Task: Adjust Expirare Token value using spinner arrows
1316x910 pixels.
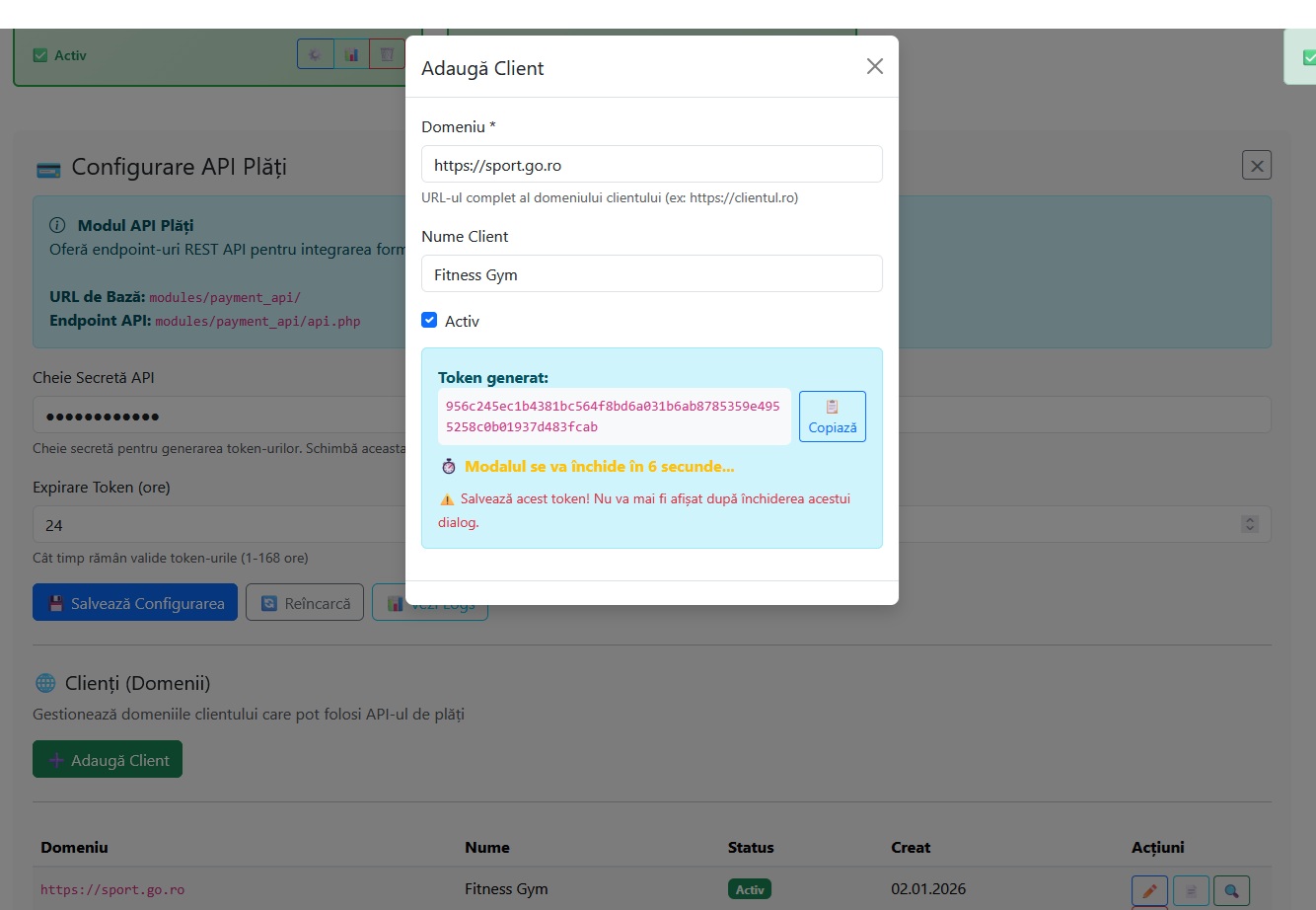Action: tap(1250, 524)
